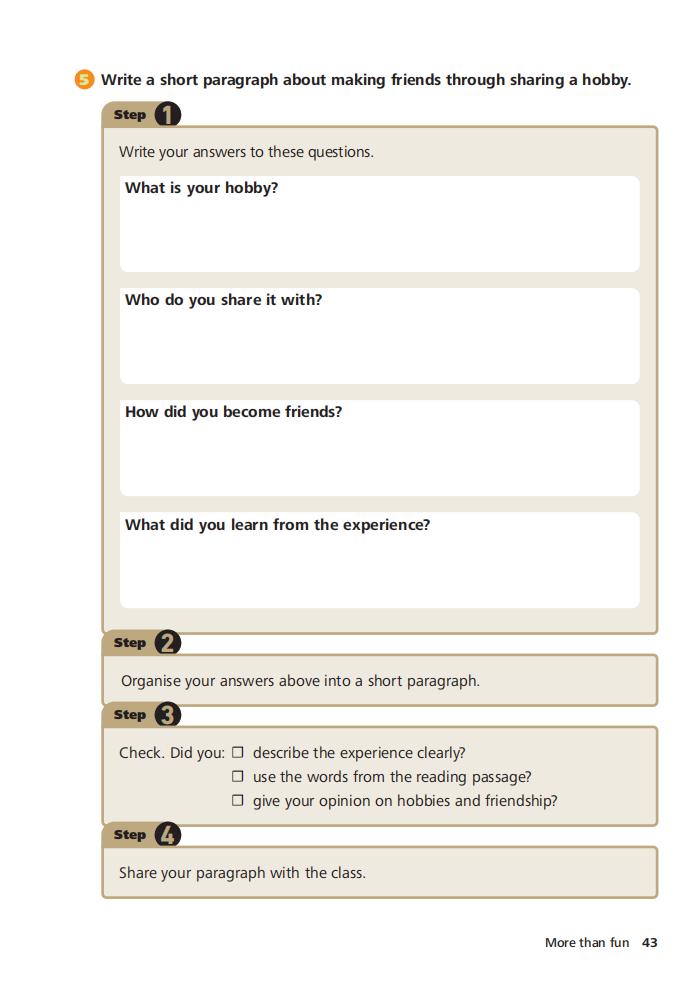The width and height of the screenshot is (699, 983).
Task: Click the Step 4 number badge
Action: 167,834
